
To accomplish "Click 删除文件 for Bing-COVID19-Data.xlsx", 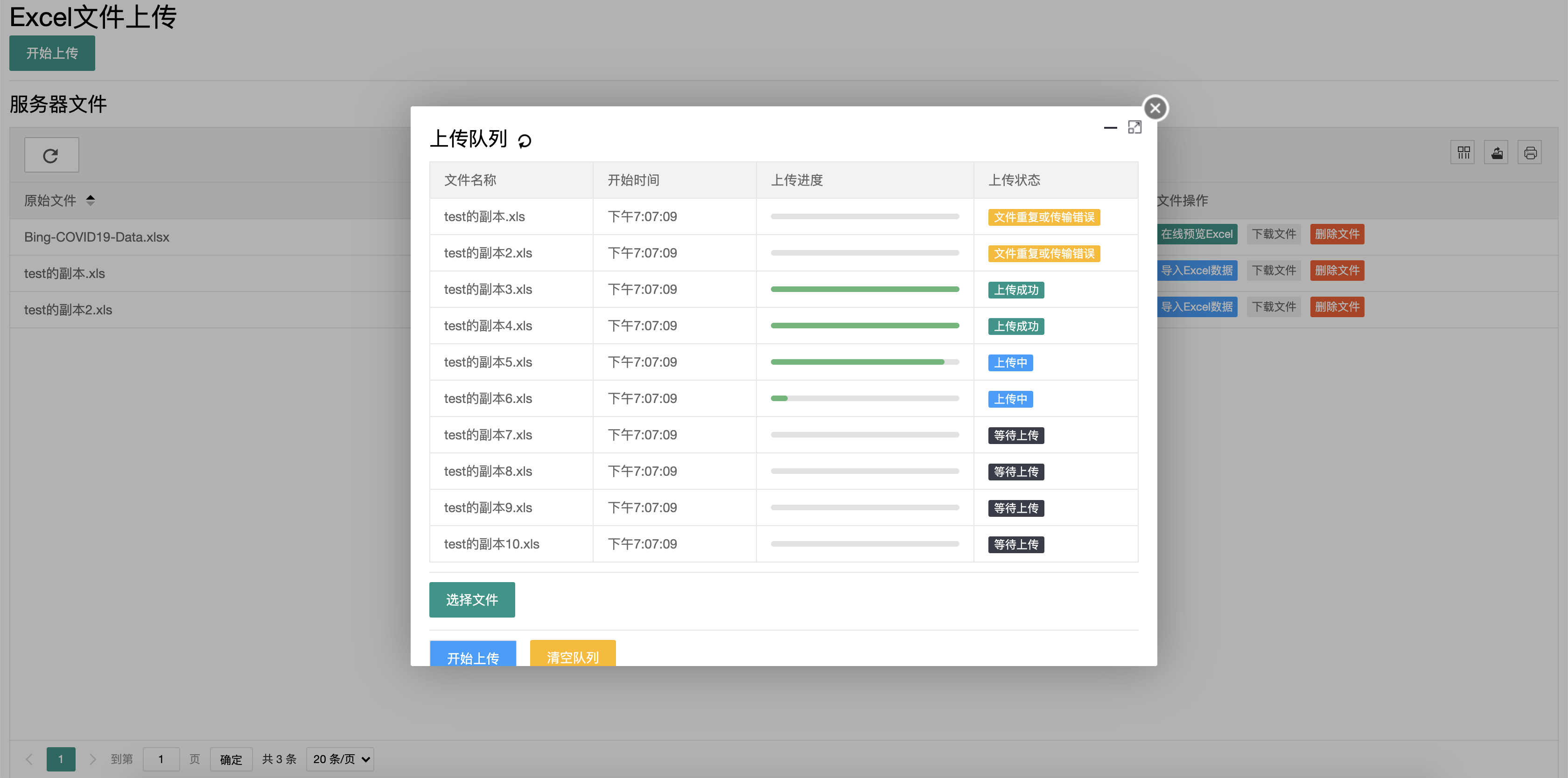I will point(1337,234).
